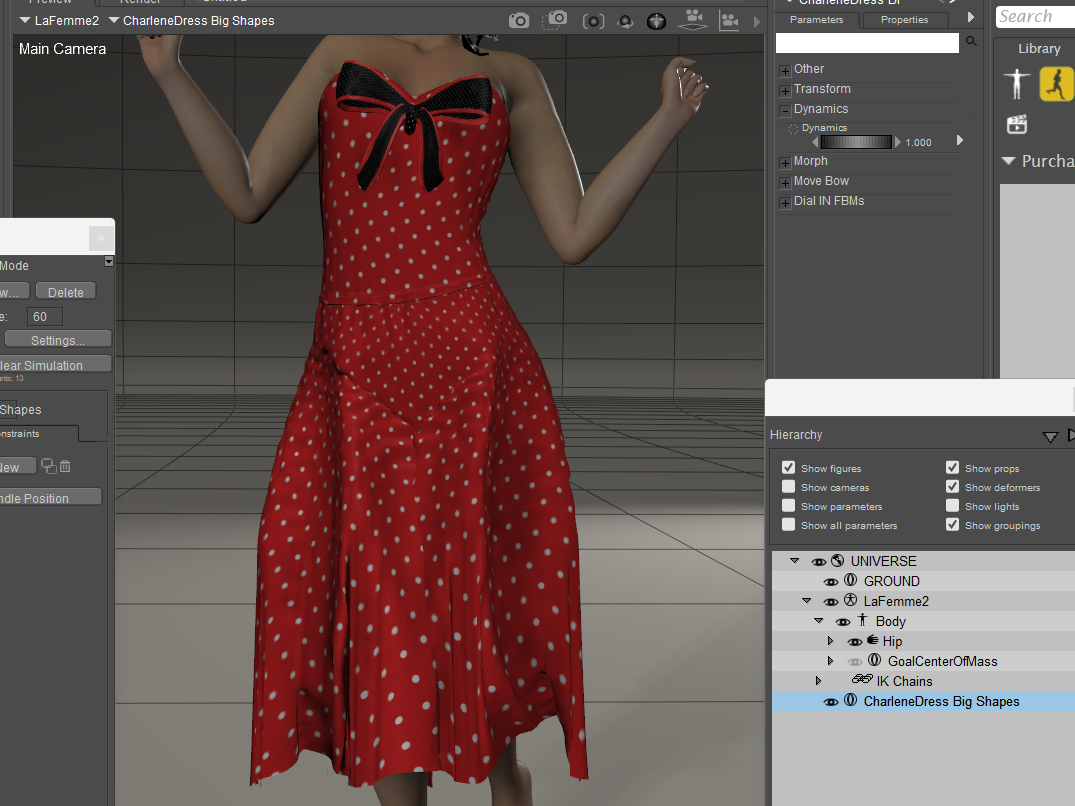Enable the Show lights checkbox
Image resolution: width=1075 pixels, height=806 pixels.
point(953,506)
